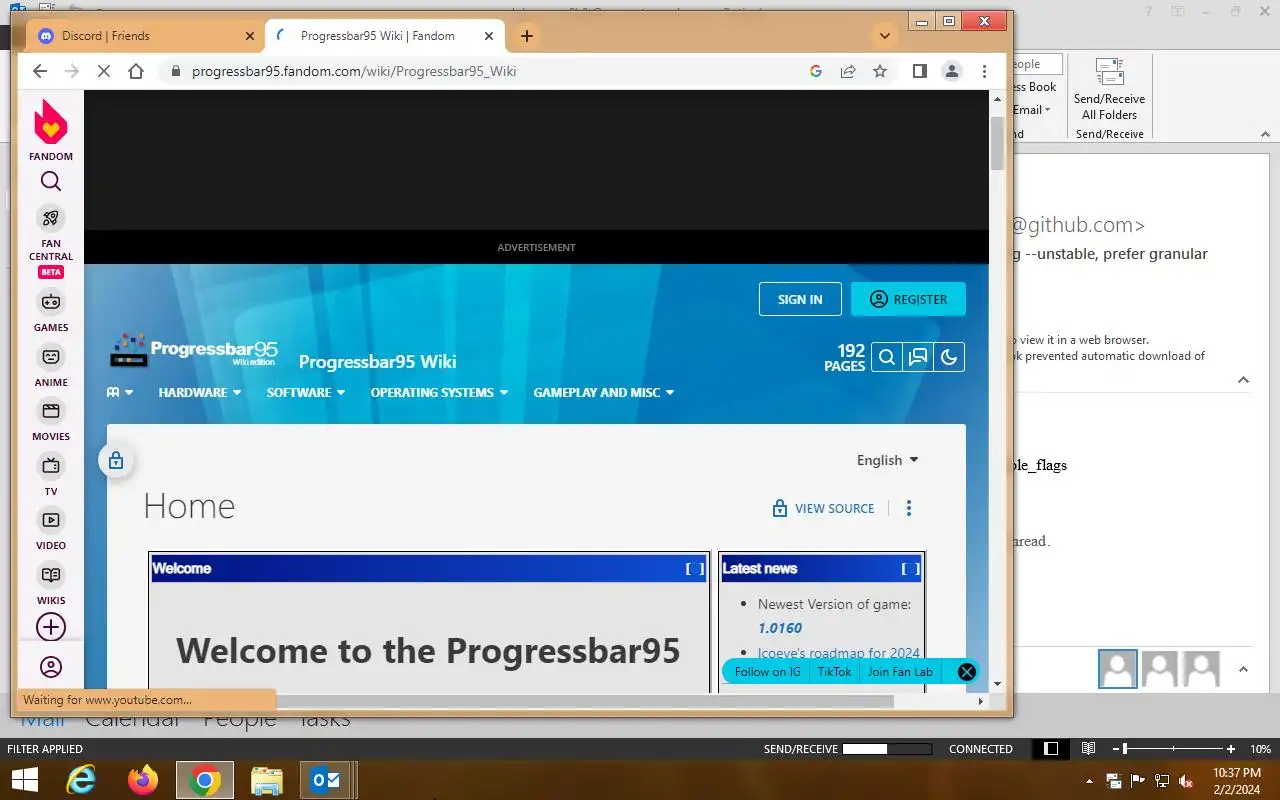Expand the GAMEPLAY AND MISC menu
This screenshot has width=1280, height=800.
(604, 392)
